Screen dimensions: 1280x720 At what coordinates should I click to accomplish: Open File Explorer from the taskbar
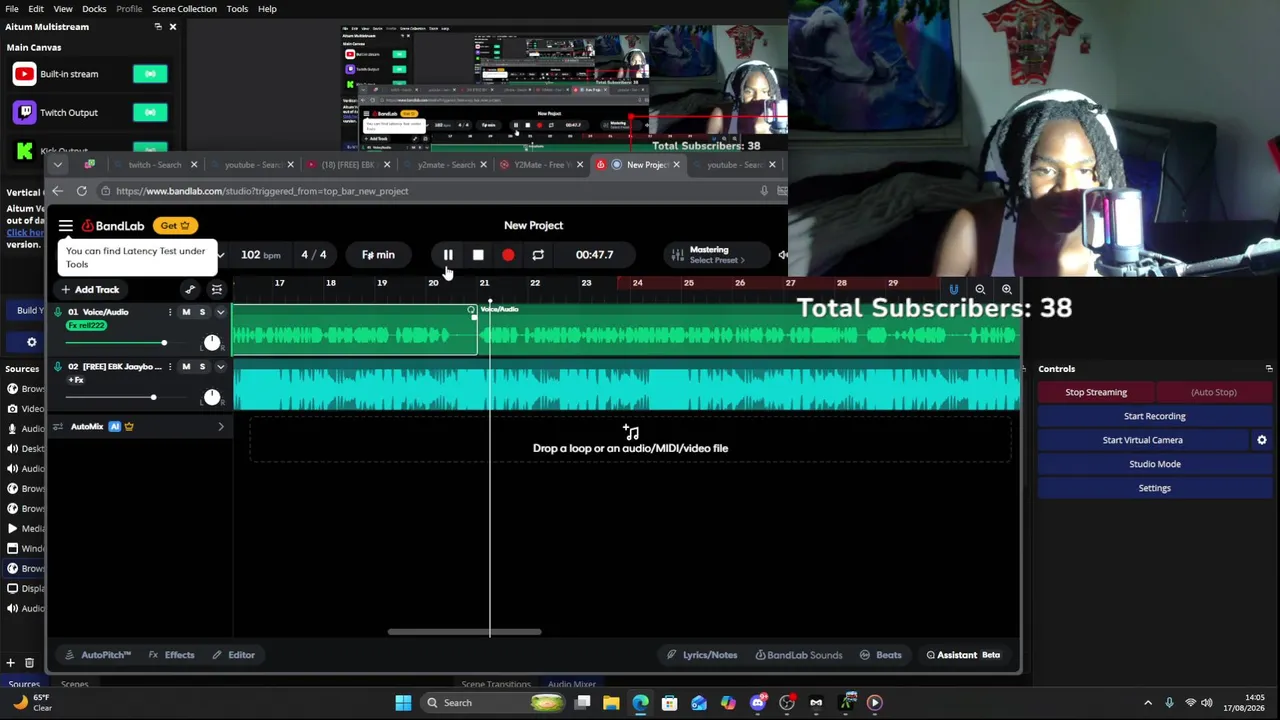tap(611, 703)
